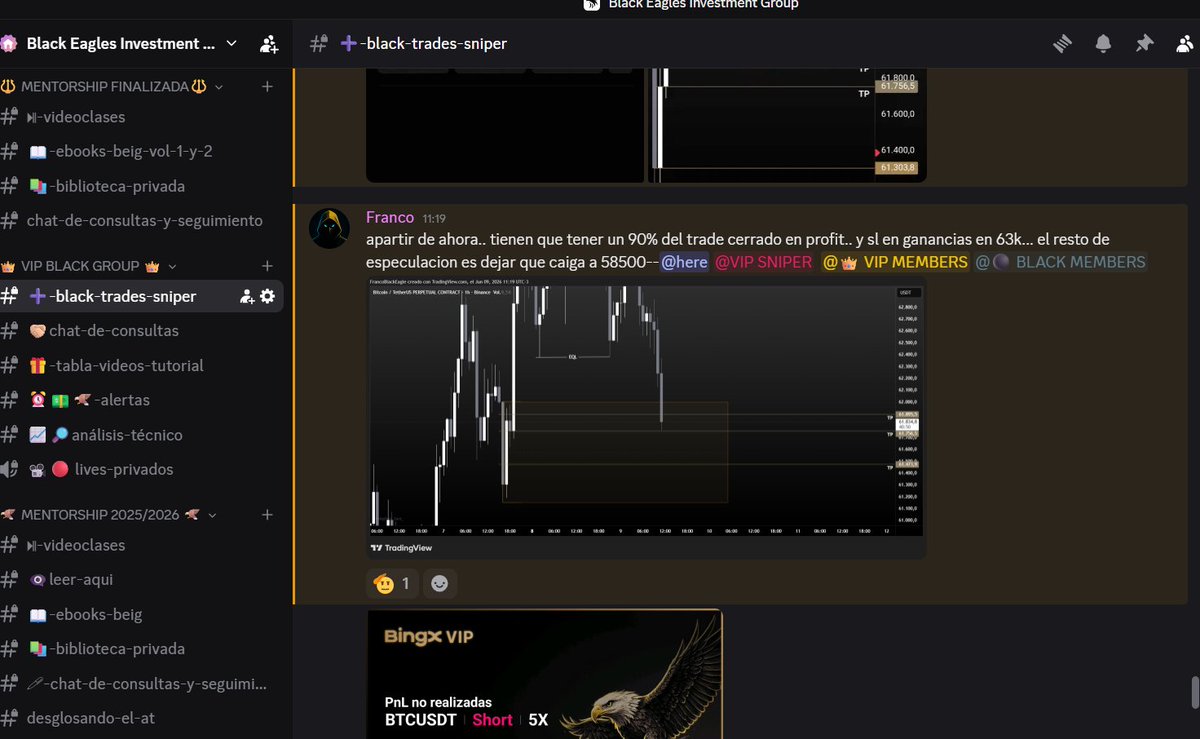1200x739 pixels.
Task: Click Franco's profile avatar
Action: [x=329, y=229]
